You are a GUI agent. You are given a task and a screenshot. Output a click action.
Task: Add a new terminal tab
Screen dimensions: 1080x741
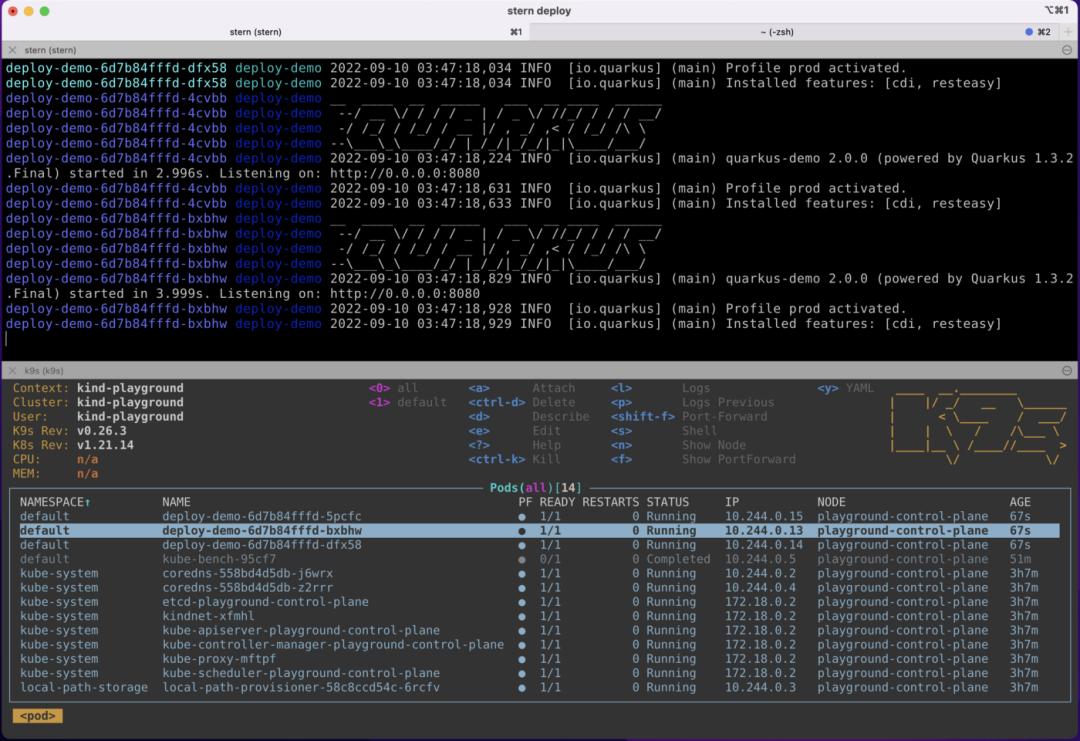coord(1068,32)
